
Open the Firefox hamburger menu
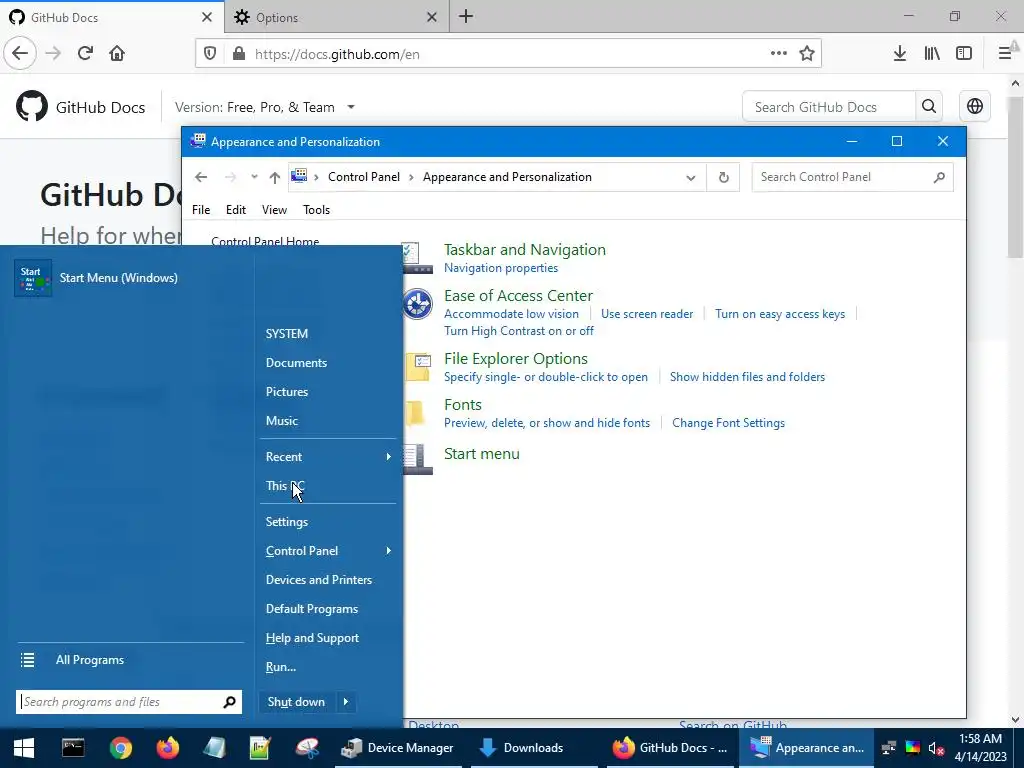(x=1005, y=54)
